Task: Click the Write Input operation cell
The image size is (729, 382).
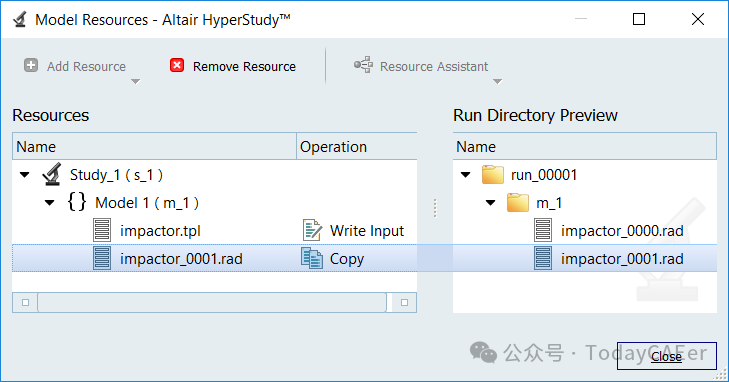Action: click(x=357, y=231)
